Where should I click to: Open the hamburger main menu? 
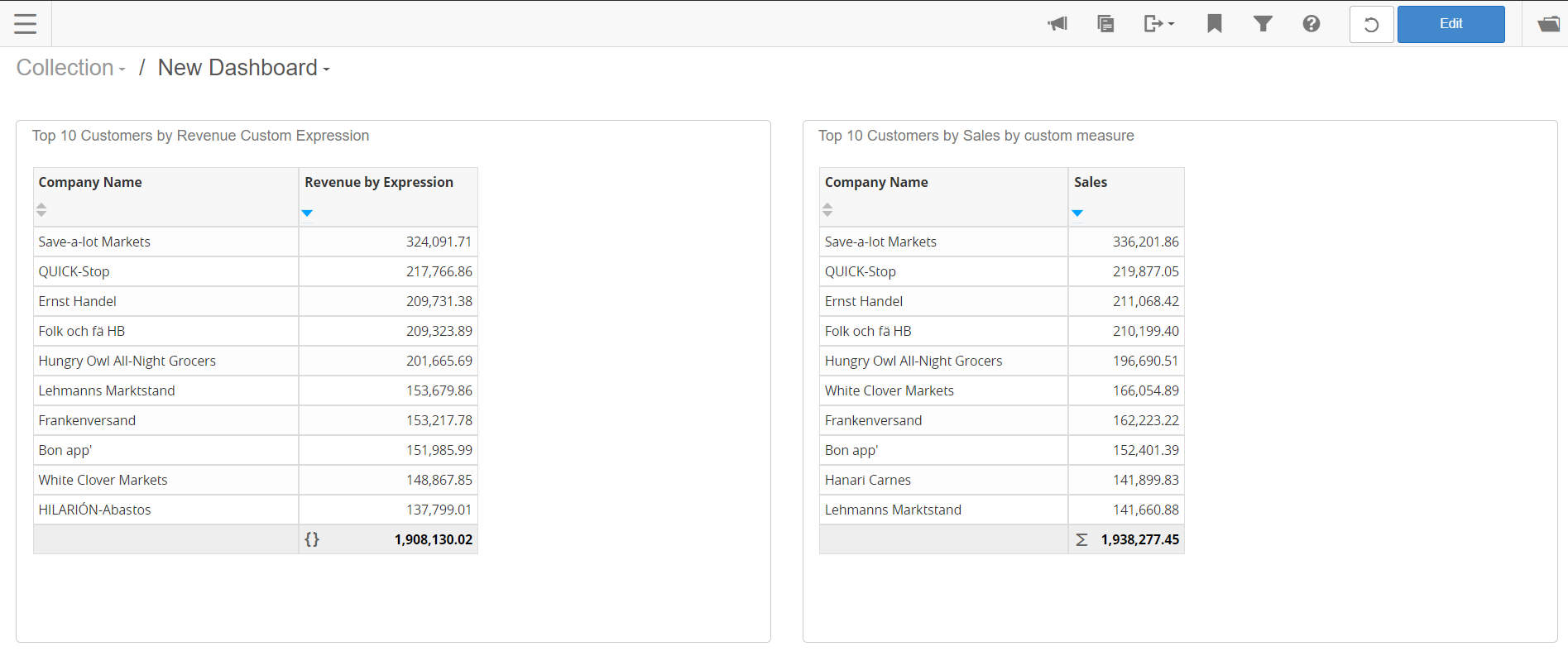point(26,24)
